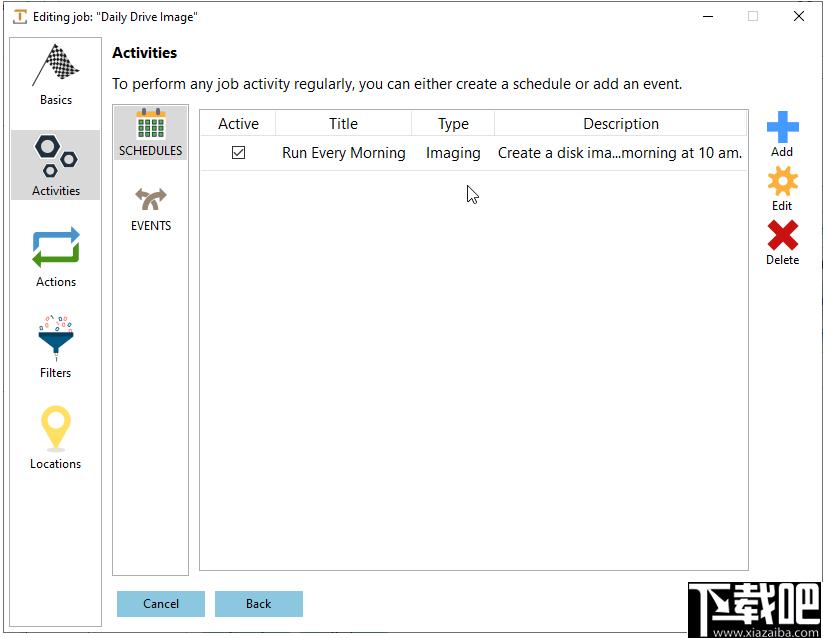The height and width of the screenshot is (638, 823).
Task: Close the Editing job window
Action: [799, 16]
